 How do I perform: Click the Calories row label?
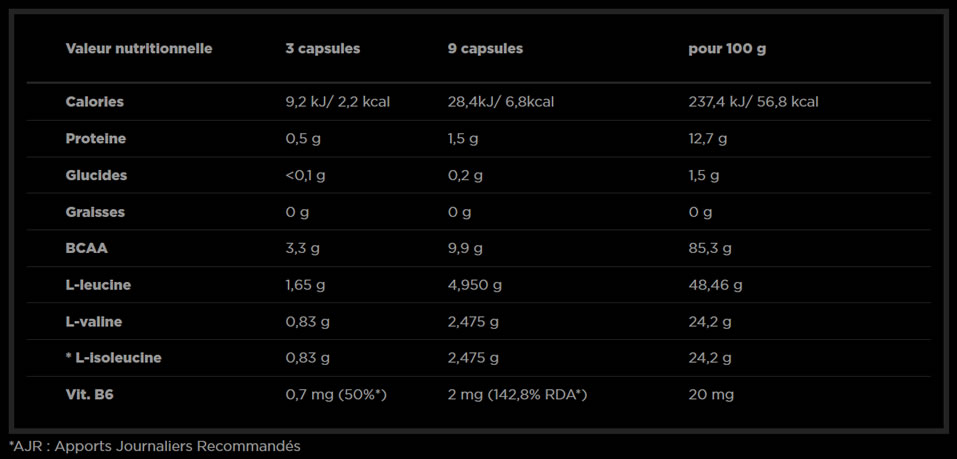tap(95, 102)
